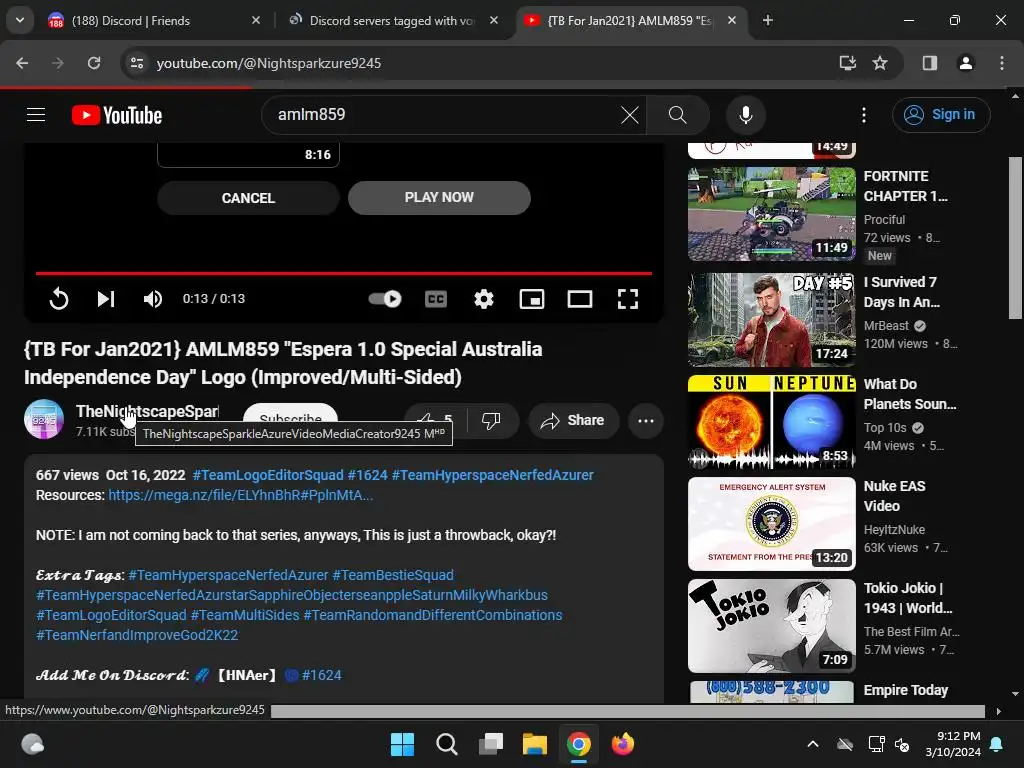Clear the search text with X icon
1024x768 pixels.
click(630, 115)
